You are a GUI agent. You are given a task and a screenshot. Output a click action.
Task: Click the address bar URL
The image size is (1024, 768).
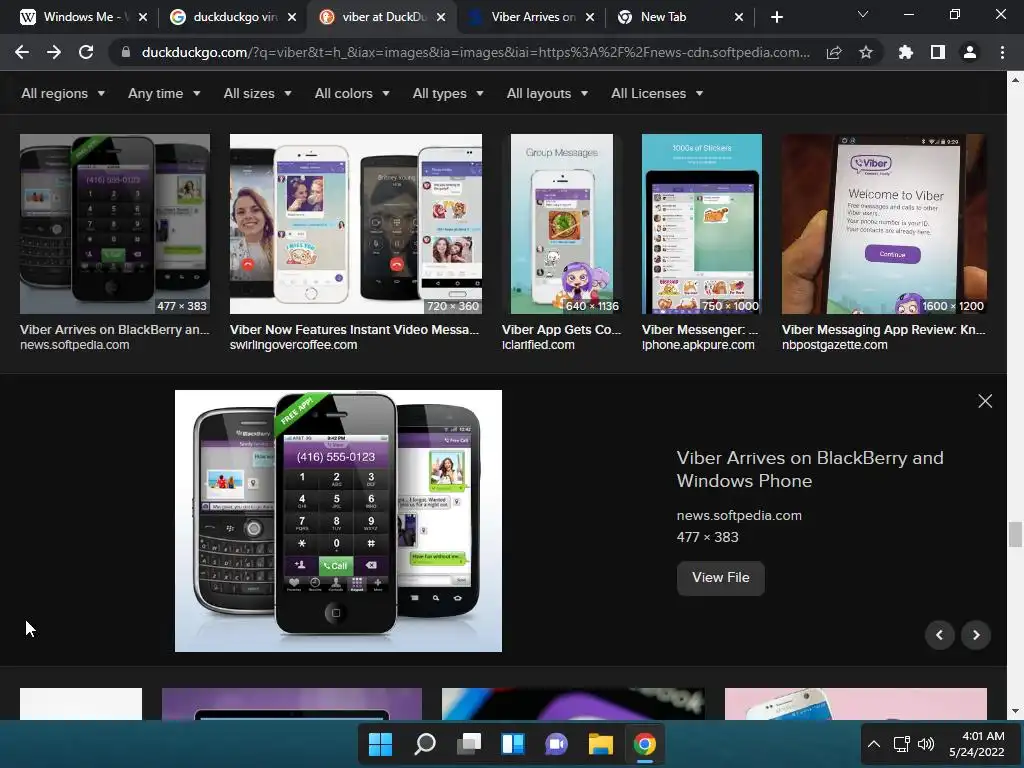(475, 52)
